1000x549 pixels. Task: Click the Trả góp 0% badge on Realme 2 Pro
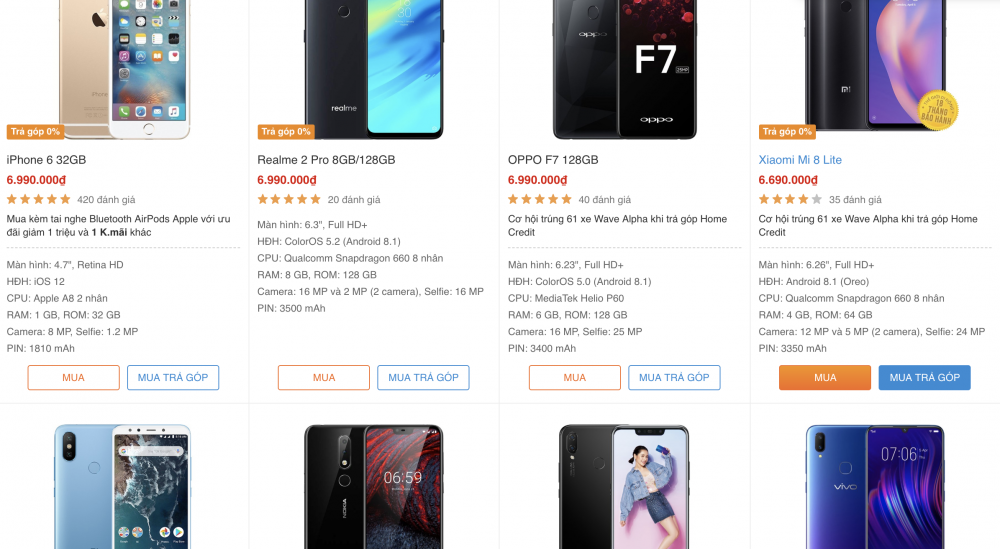286,131
